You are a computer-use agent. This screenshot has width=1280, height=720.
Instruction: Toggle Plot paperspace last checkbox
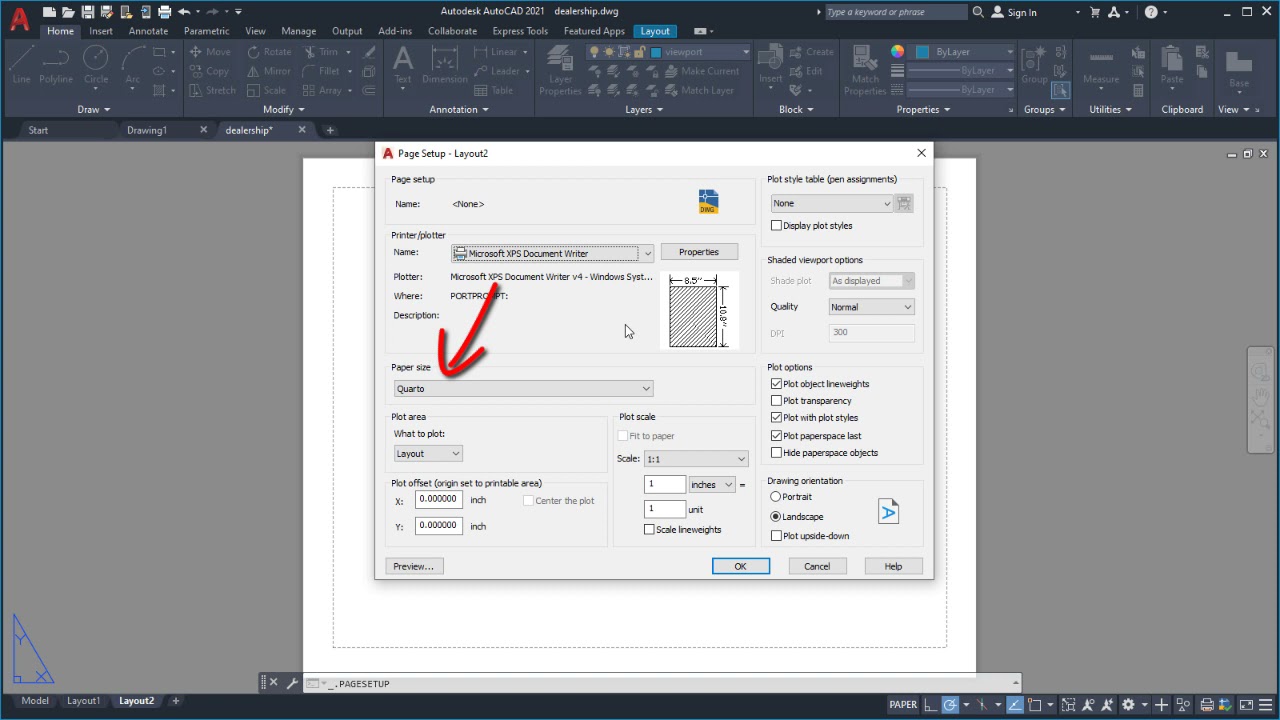(776, 436)
